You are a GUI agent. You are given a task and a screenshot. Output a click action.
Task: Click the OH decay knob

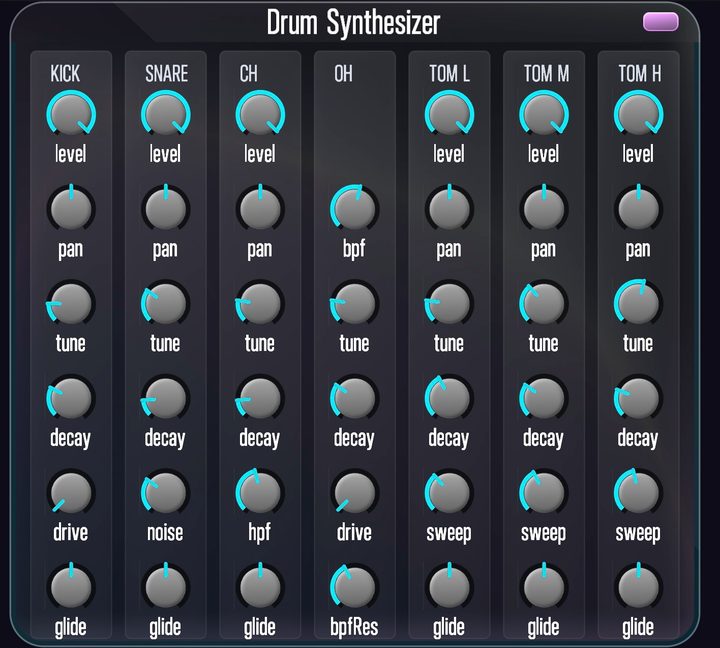coord(354,398)
